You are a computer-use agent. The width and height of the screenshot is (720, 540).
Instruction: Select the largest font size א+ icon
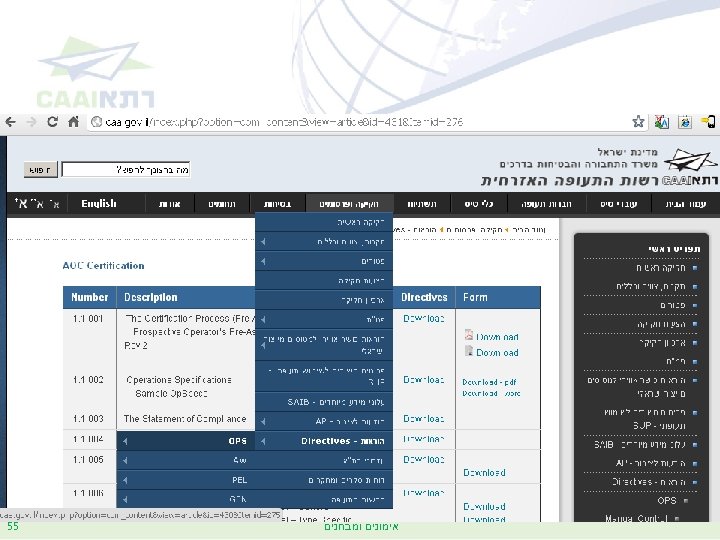pyautogui.click(x=21, y=203)
